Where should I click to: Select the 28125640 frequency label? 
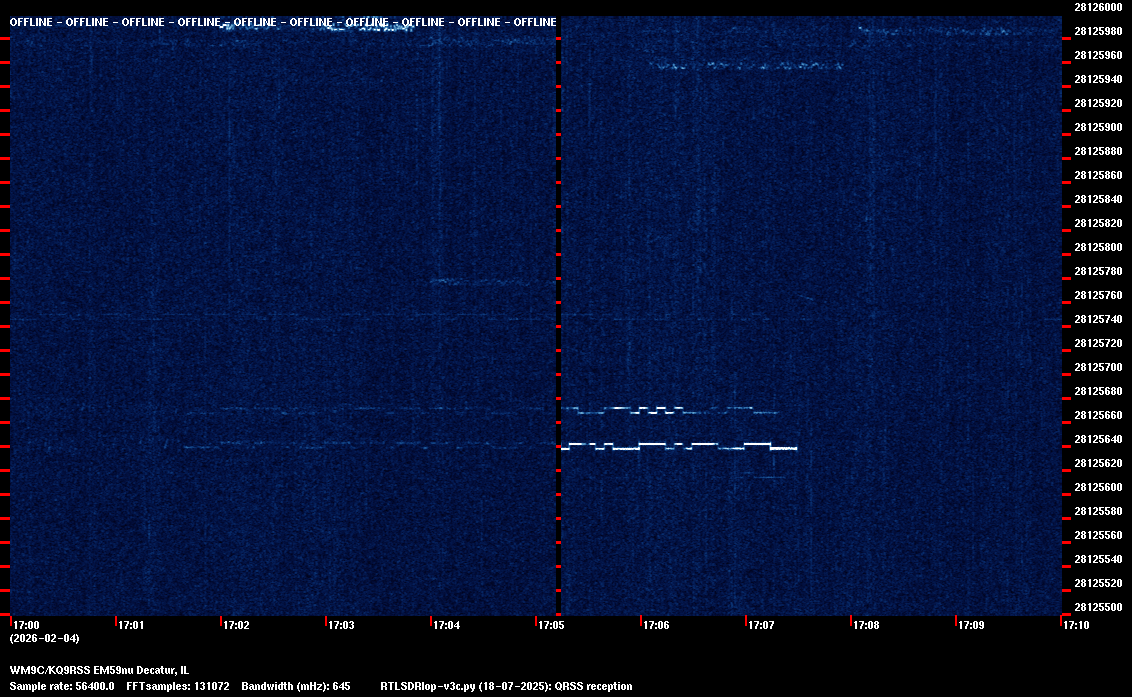coord(1097,439)
